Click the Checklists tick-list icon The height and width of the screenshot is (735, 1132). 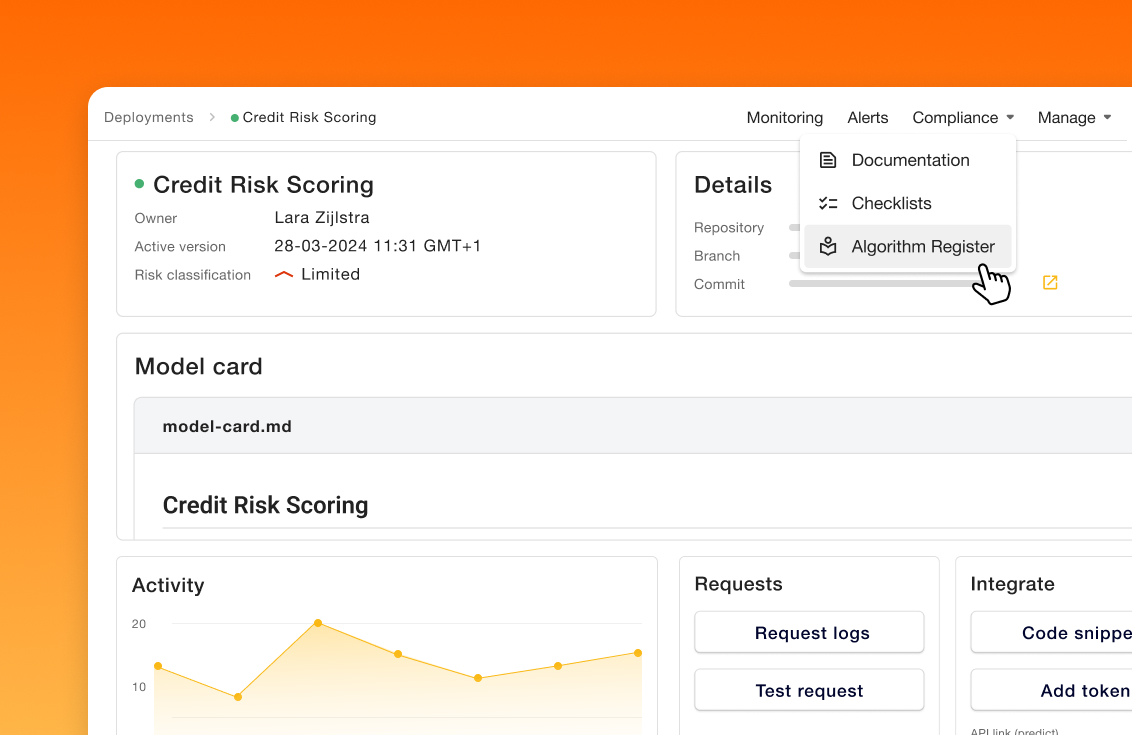coord(827,204)
